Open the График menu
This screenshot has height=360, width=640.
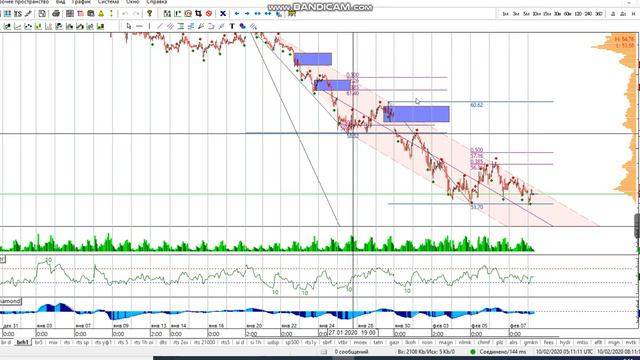point(81,2)
